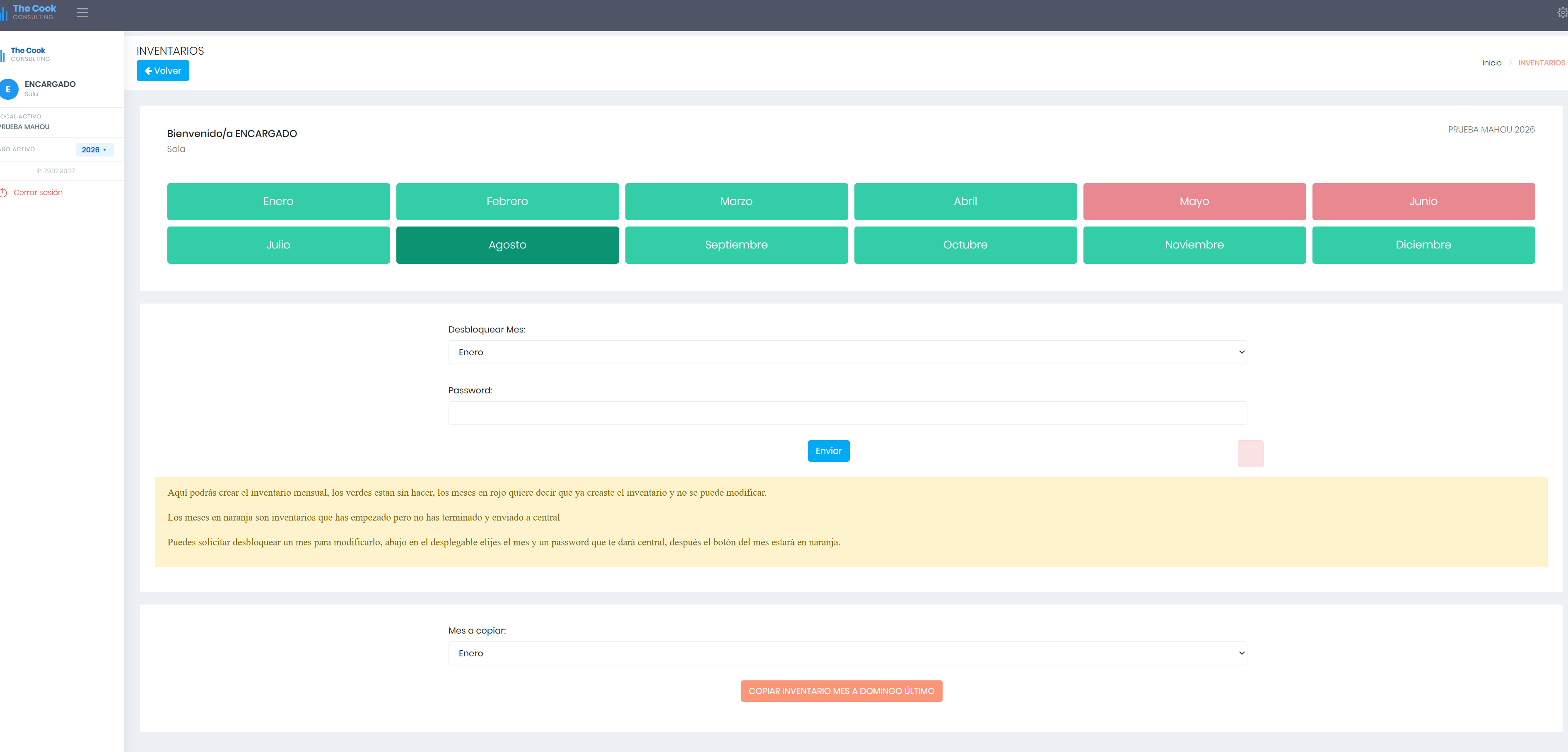Click the ENCARGADO user name in sidebar

coord(50,84)
